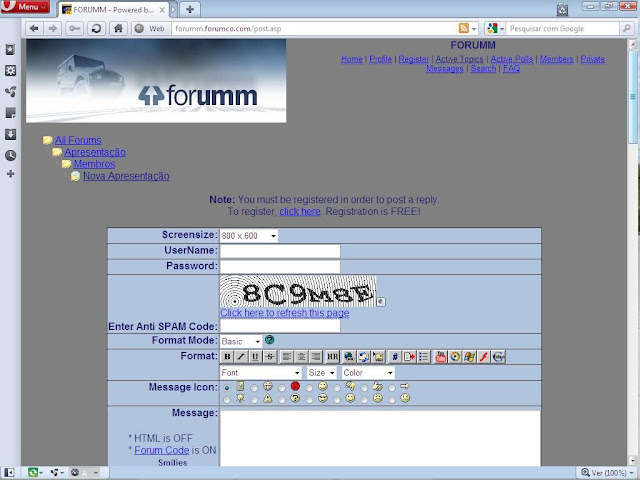This screenshot has height=480, width=640.
Task: Open the Opera sidebar history clock panel
Action: pos(11,155)
